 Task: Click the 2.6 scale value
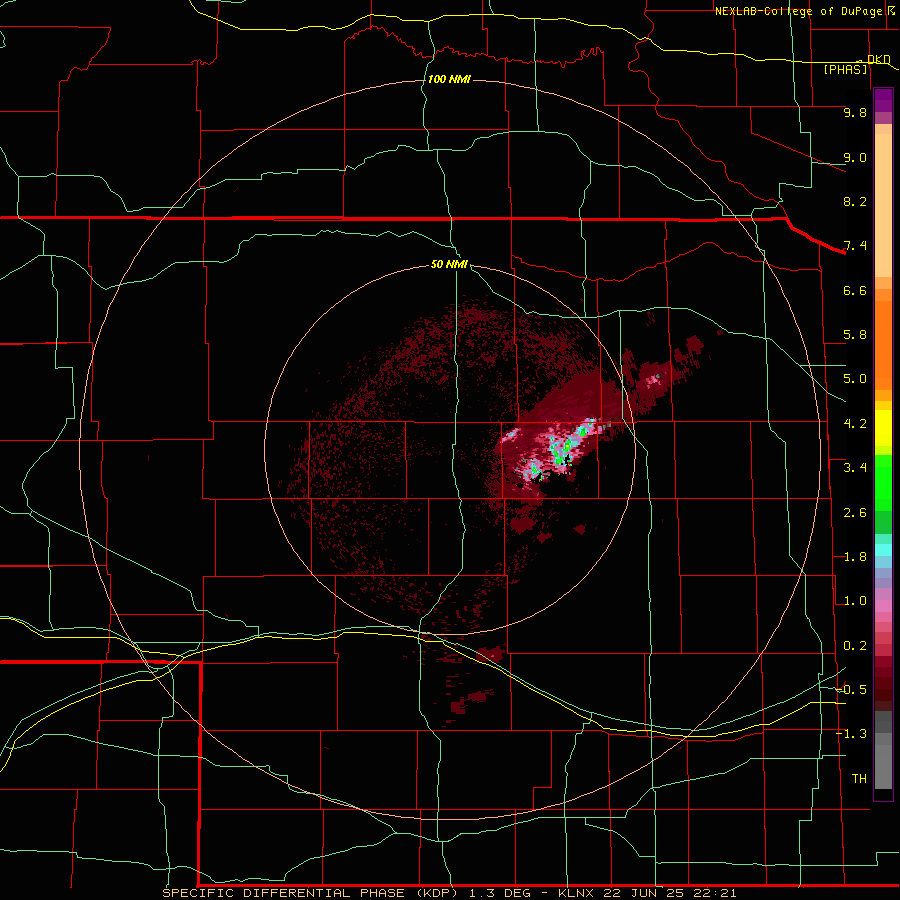click(x=855, y=513)
